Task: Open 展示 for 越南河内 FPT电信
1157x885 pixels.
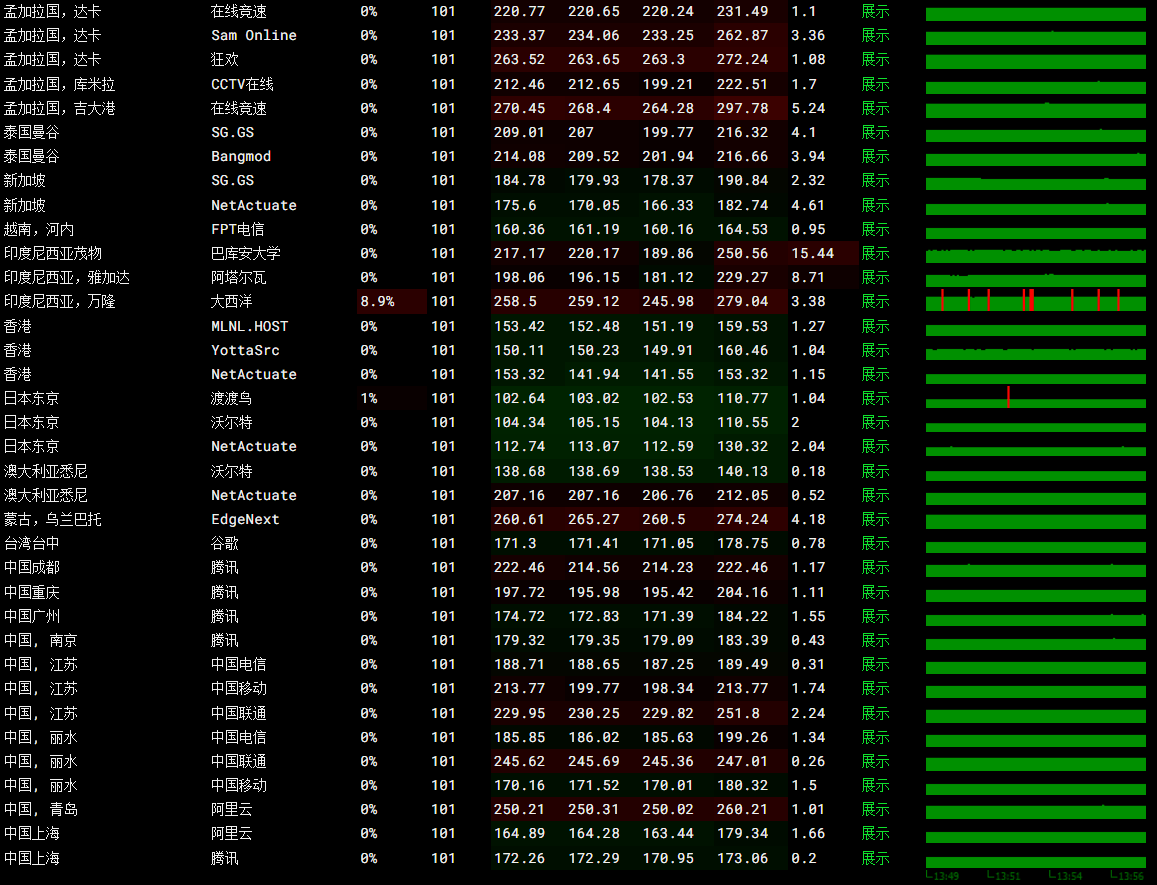Action: point(875,230)
